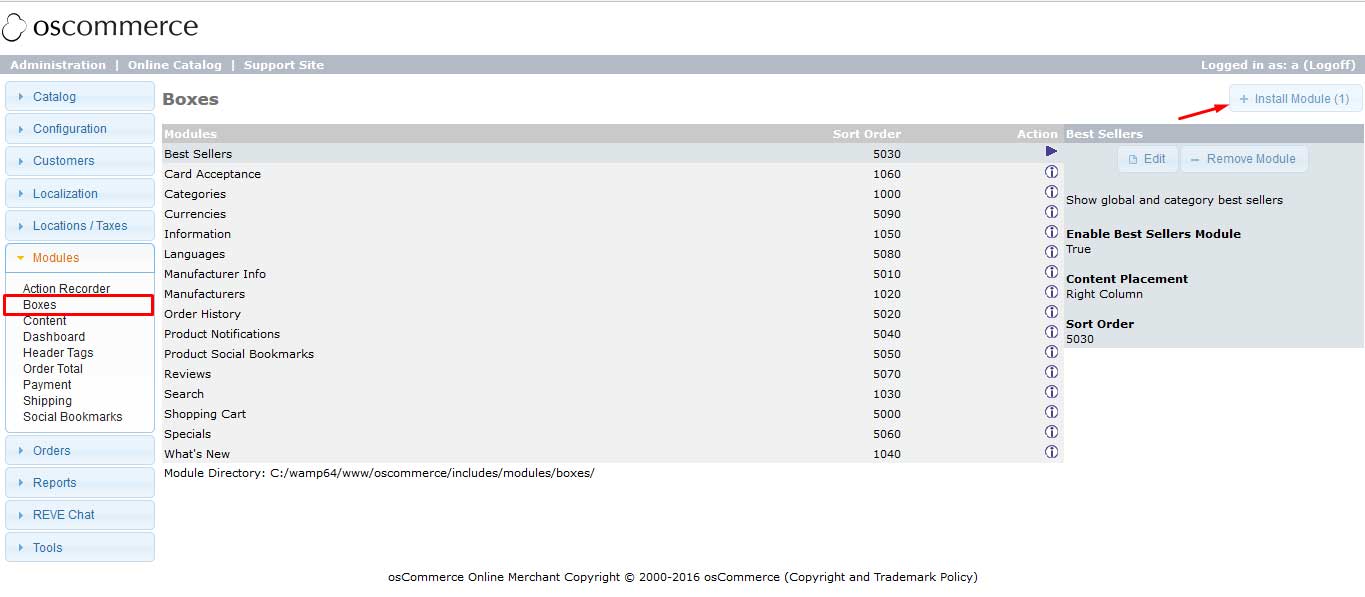Click info icon in Information row
The image size is (1365, 597).
point(1051,232)
